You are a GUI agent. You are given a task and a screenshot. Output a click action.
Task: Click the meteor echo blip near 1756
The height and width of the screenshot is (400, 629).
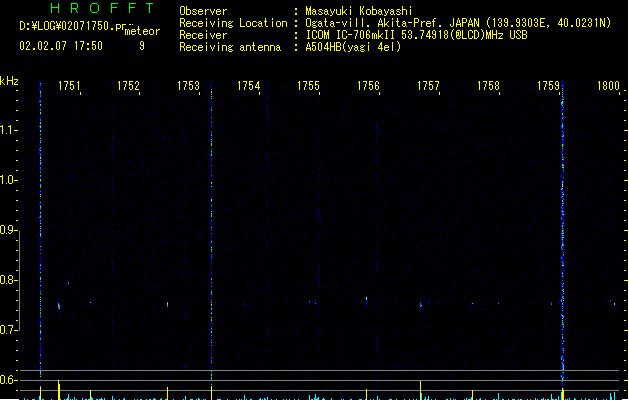point(367,300)
